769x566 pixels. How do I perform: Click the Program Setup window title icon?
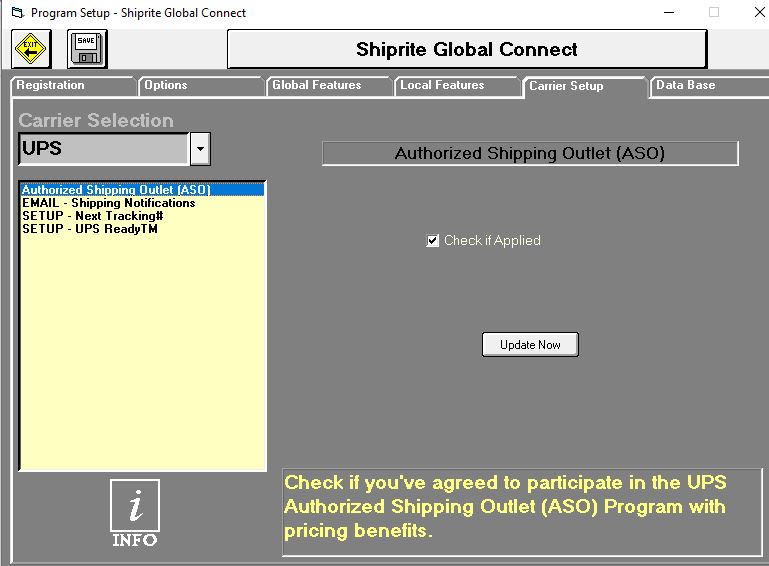tap(18, 13)
